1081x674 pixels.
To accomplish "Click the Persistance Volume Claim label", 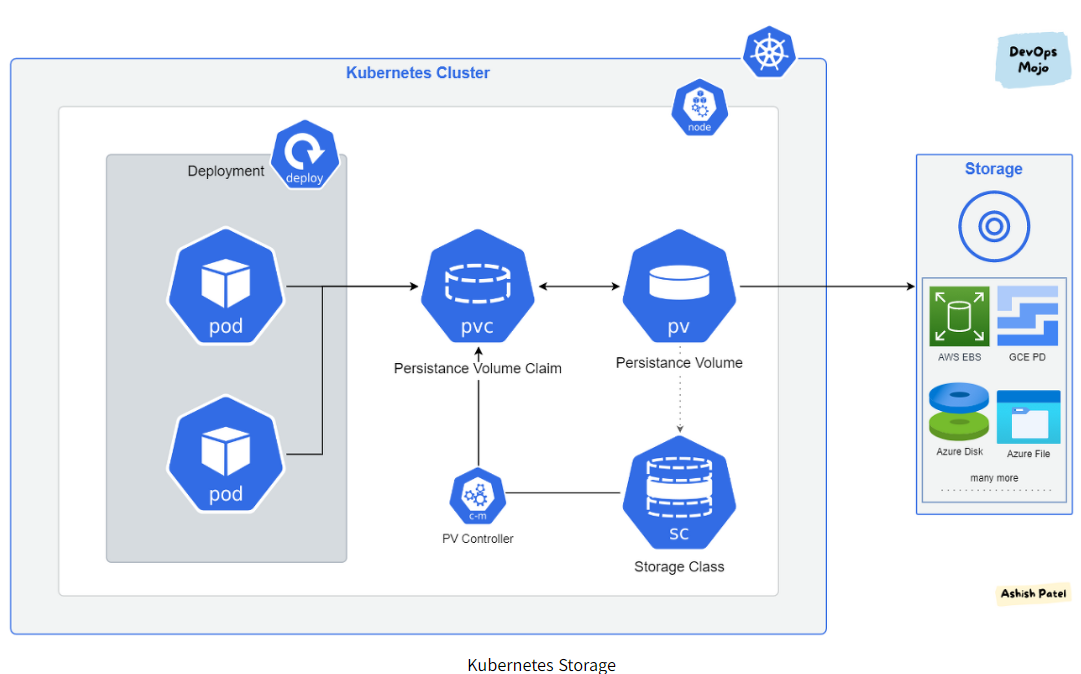I will point(477,368).
